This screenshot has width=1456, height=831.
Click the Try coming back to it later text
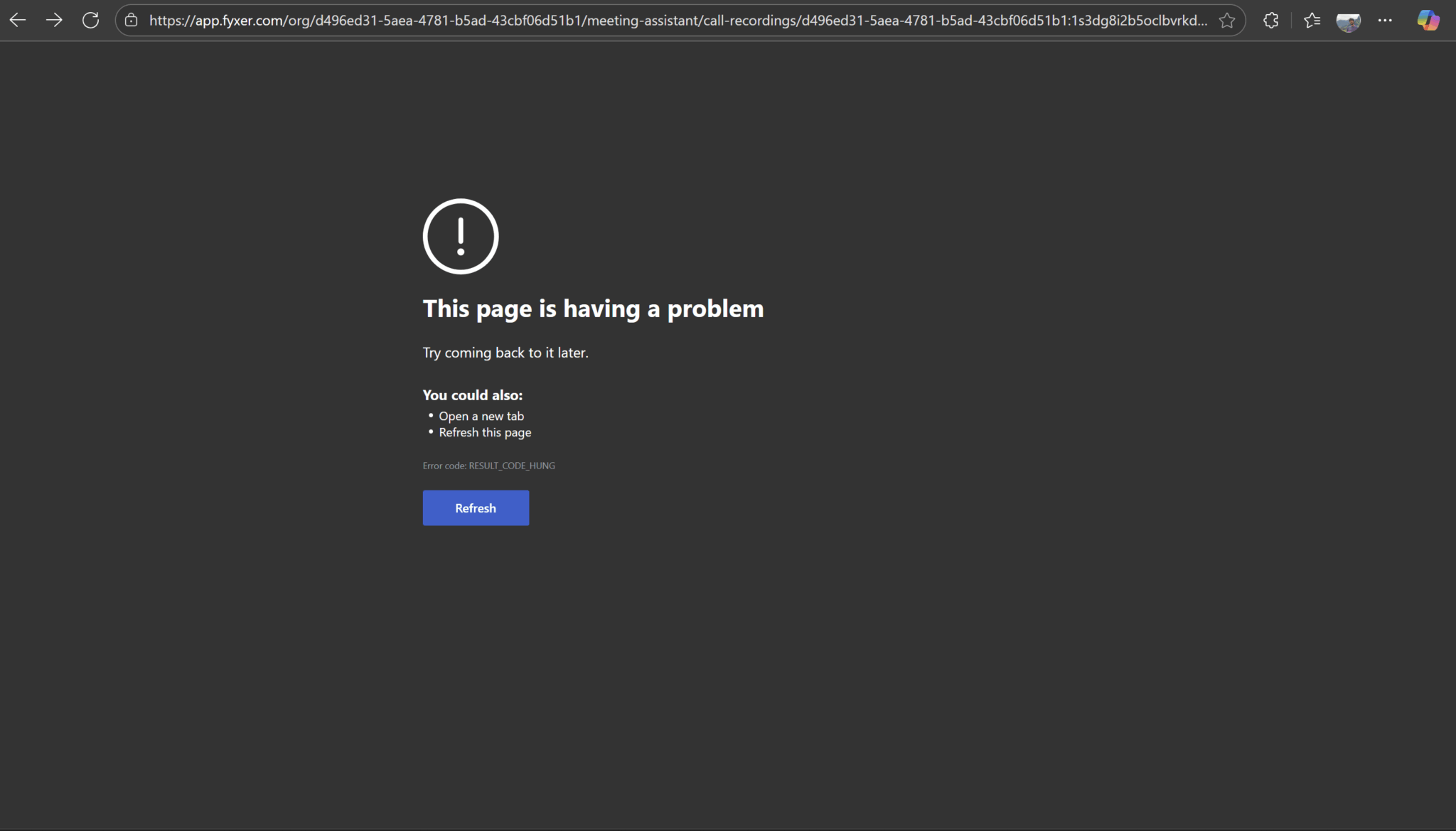(505, 352)
